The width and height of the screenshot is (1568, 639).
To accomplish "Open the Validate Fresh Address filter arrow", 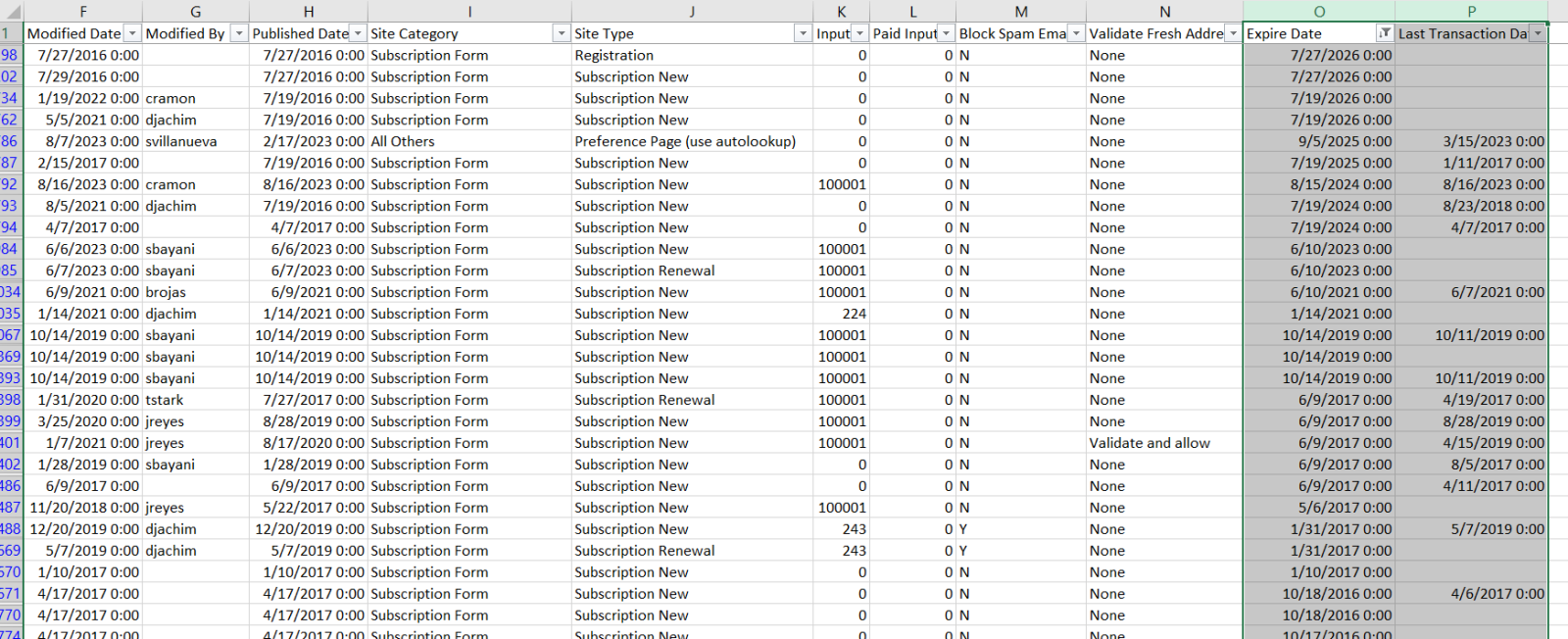I will [x=1233, y=33].
